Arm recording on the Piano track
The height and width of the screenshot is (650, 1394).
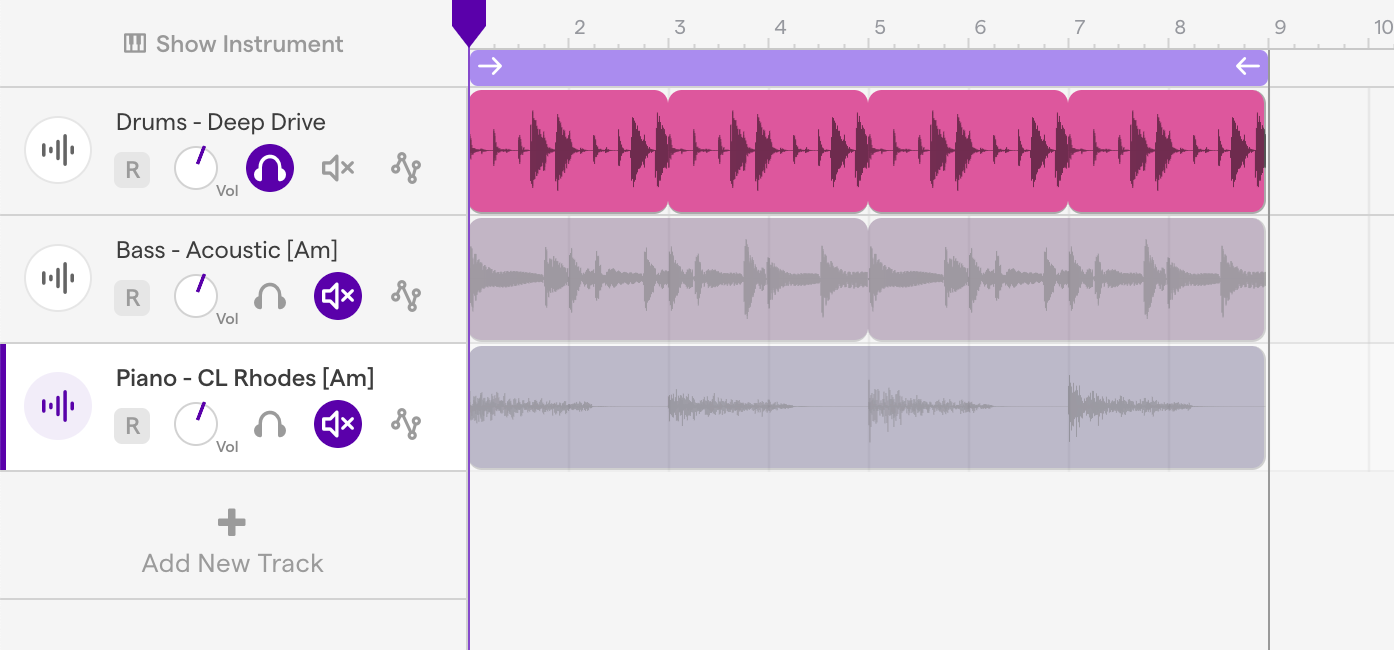point(132,426)
